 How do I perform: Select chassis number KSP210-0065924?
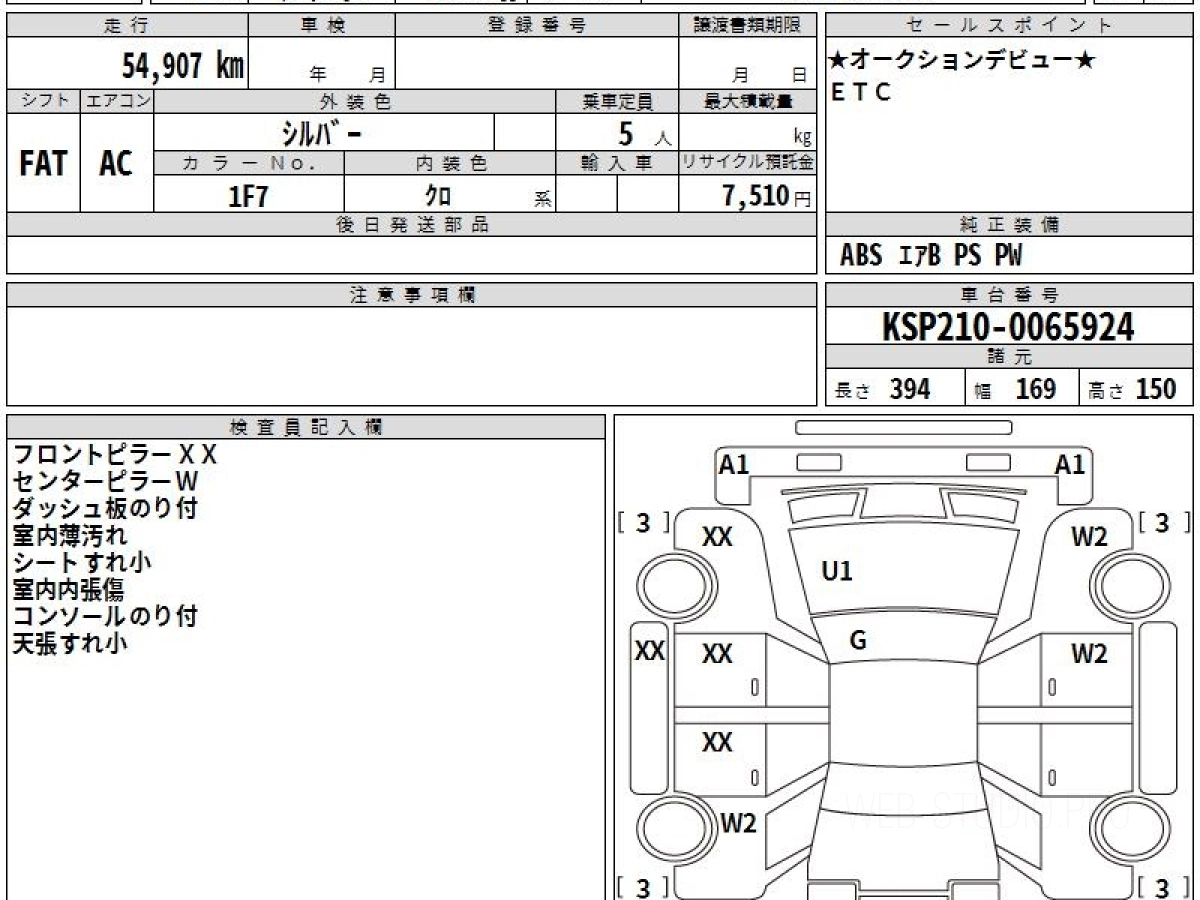(x=1008, y=327)
